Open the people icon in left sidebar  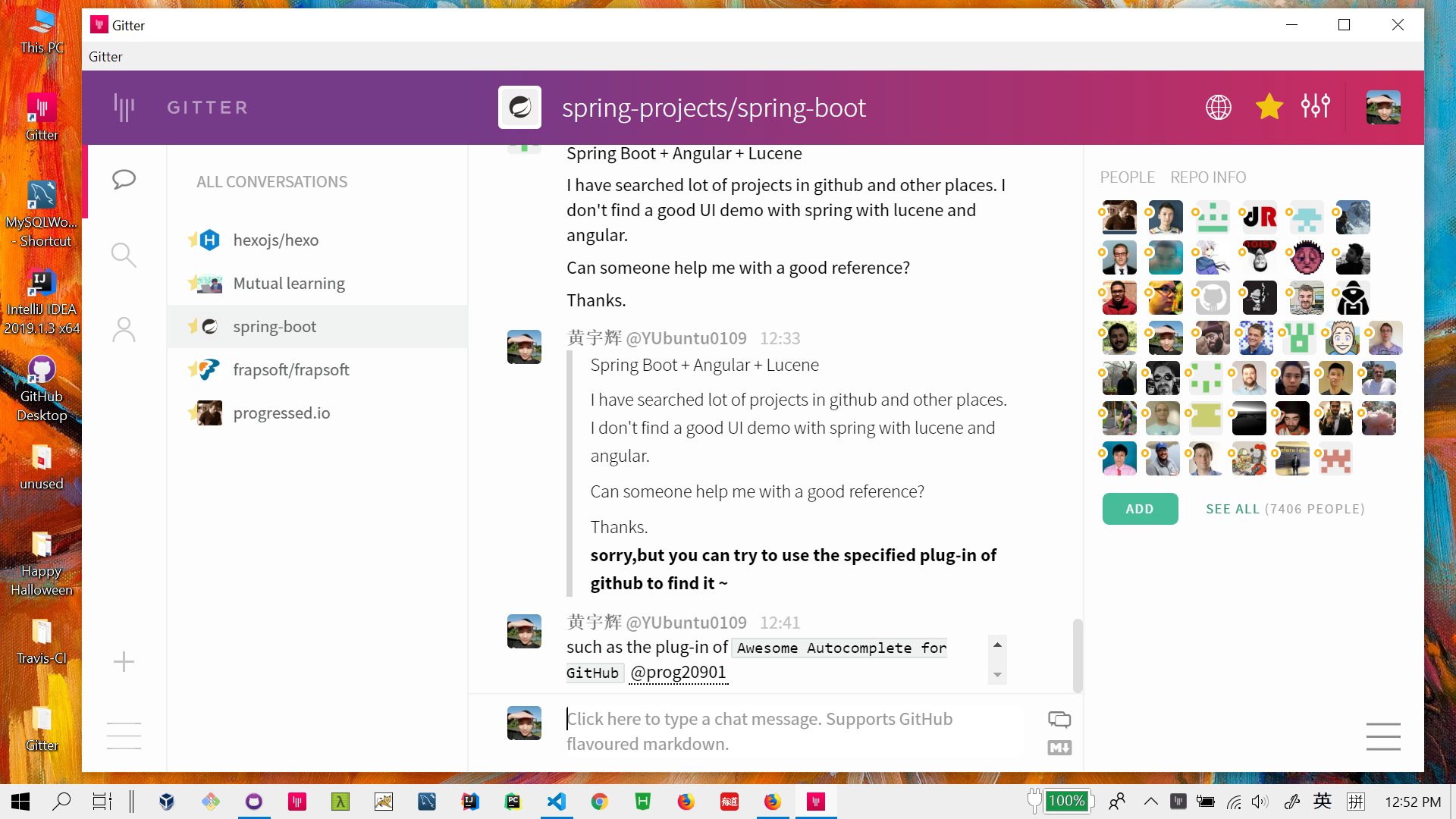click(x=124, y=330)
